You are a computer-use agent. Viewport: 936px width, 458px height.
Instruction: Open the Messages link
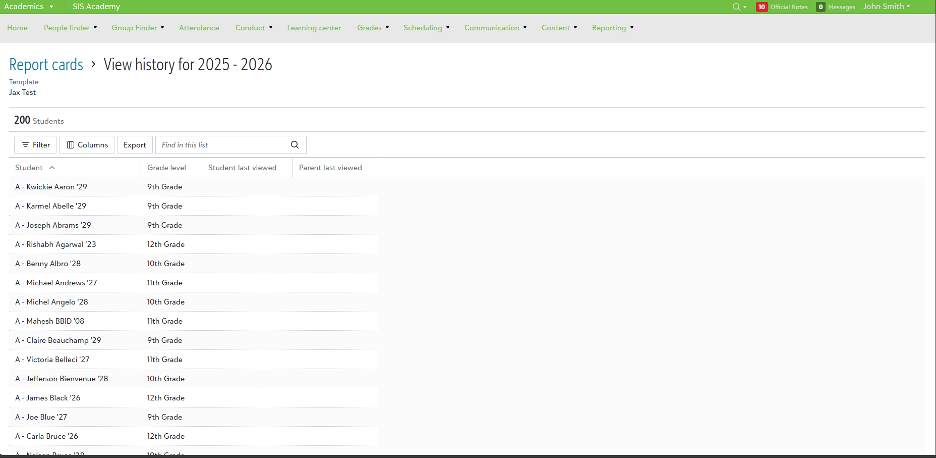(842, 7)
